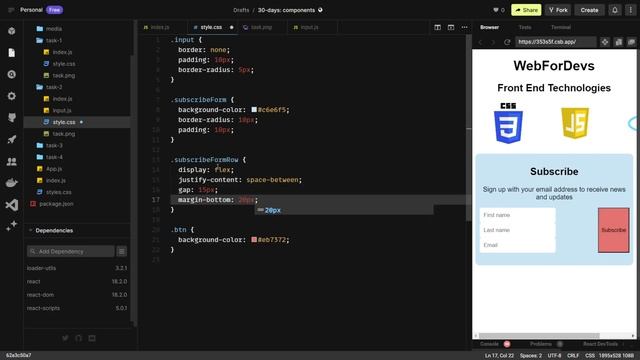Switch to the Tests tab

coord(525,27)
